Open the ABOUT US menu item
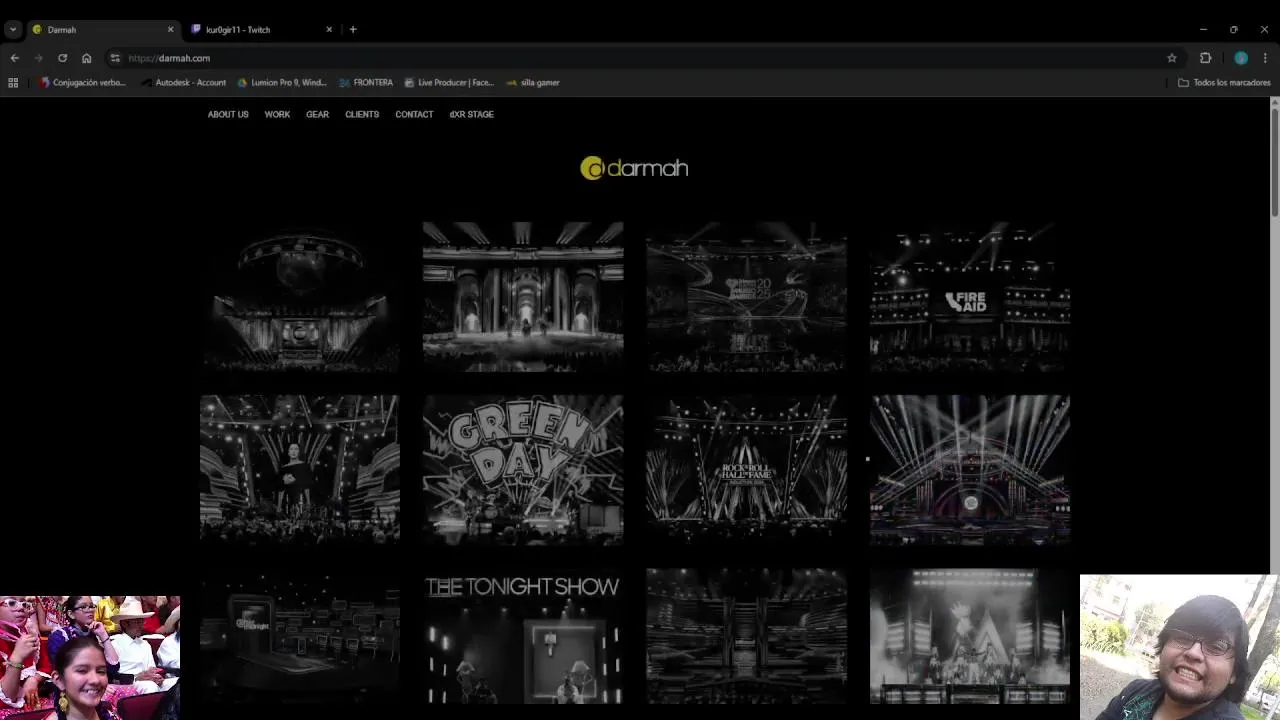 (228, 114)
